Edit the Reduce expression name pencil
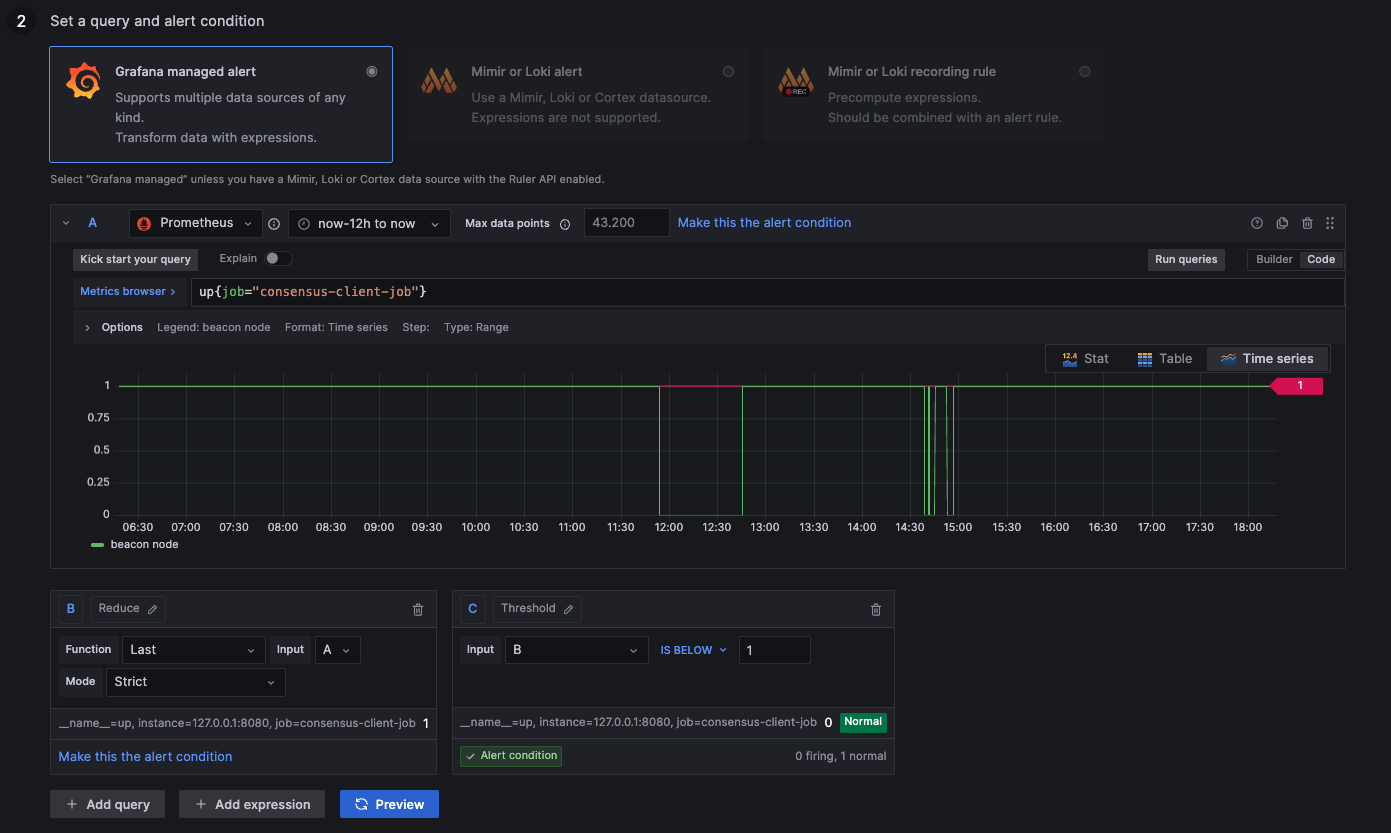The image size is (1391, 833). (152, 609)
